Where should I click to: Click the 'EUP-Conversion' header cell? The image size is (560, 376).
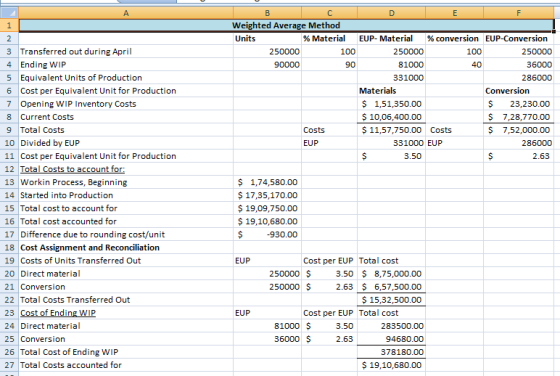519,39
